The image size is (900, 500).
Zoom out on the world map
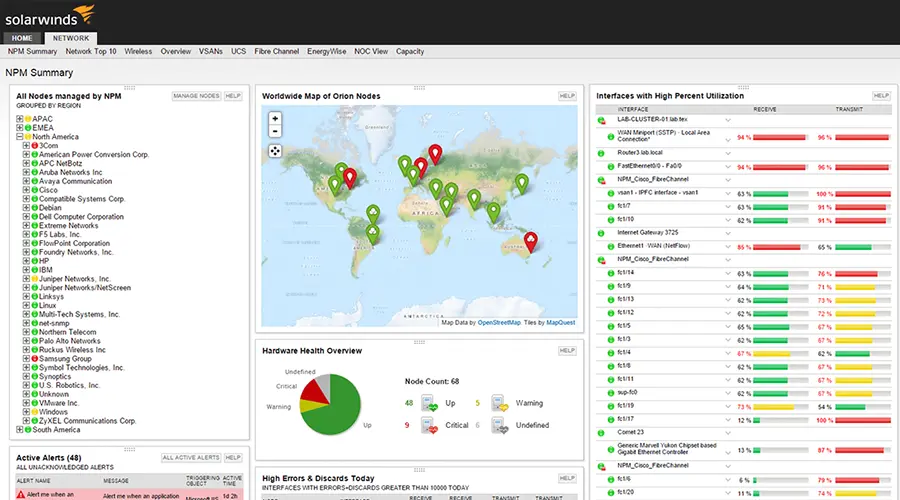(x=275, y=131)
